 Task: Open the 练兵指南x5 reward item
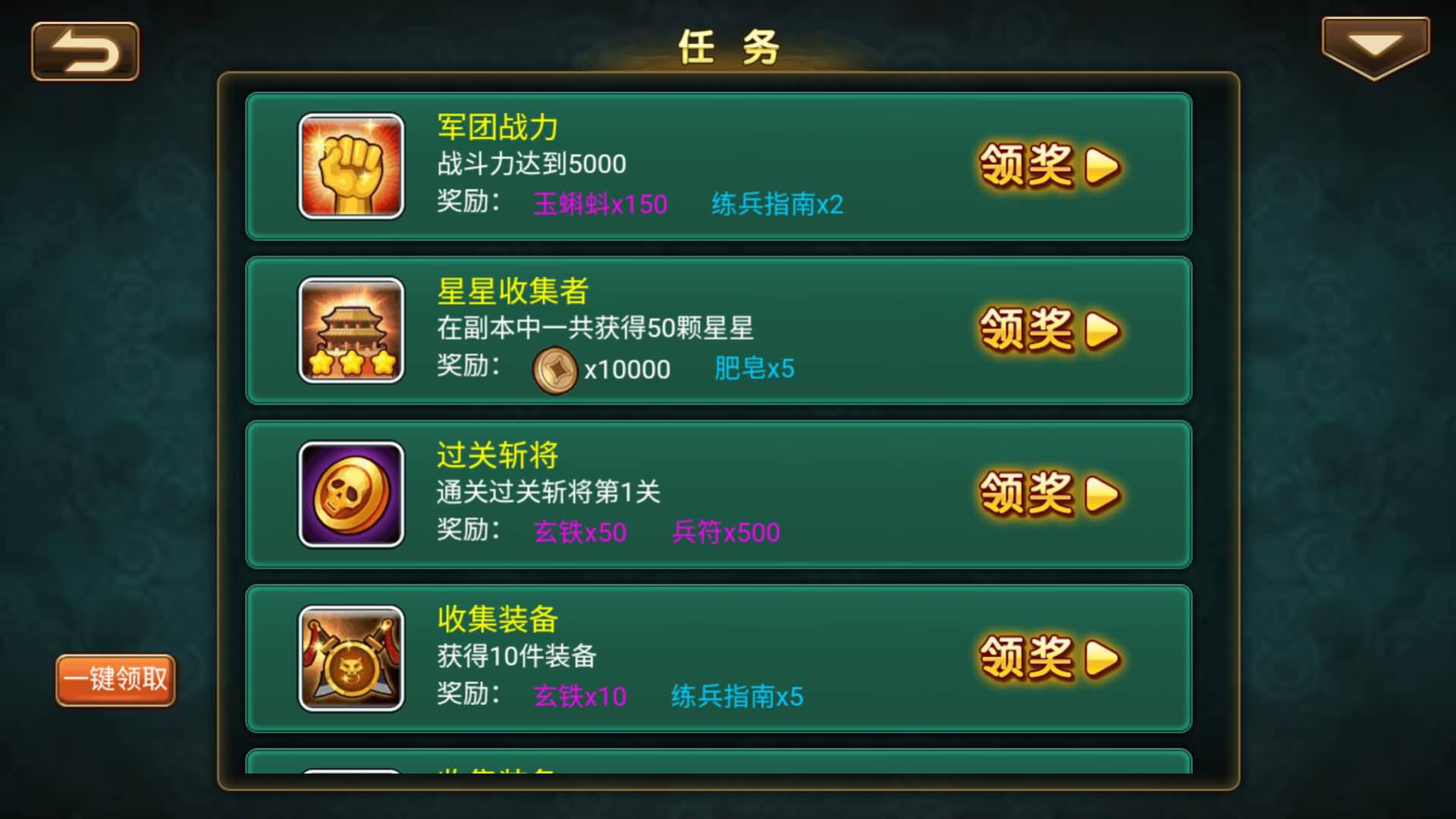(737, 696)
